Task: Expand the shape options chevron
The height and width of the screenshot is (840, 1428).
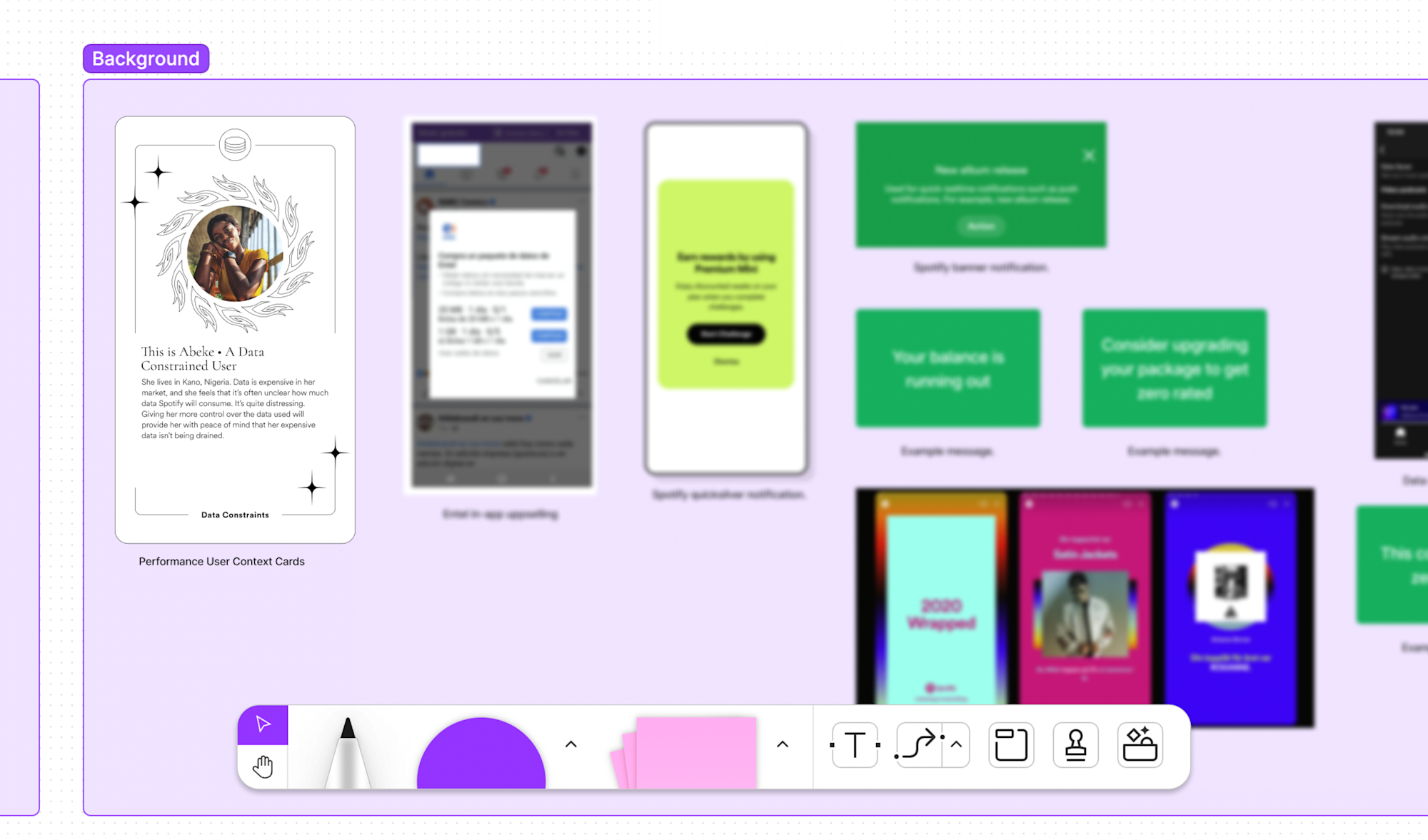Action: 570,744
